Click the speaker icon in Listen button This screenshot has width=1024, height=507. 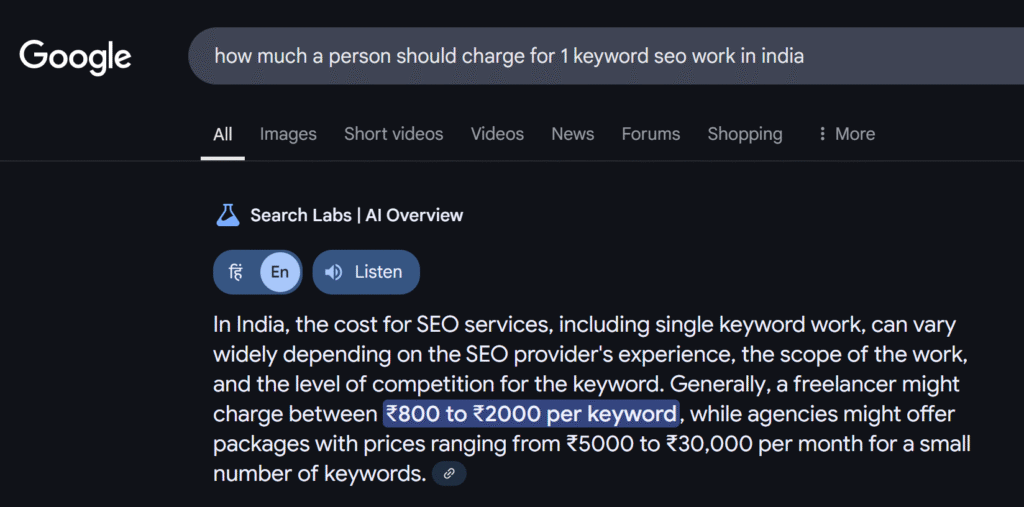pyautogui.click(x=334, y=272)
